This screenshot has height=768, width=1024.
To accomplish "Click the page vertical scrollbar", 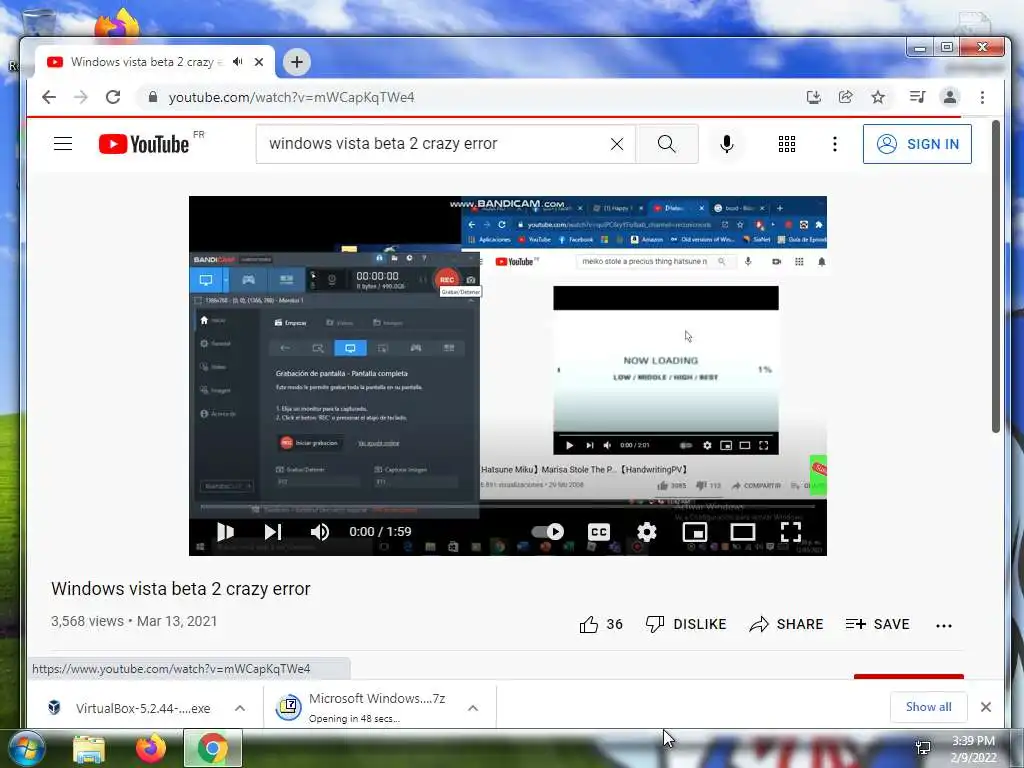I will [995, 276].
